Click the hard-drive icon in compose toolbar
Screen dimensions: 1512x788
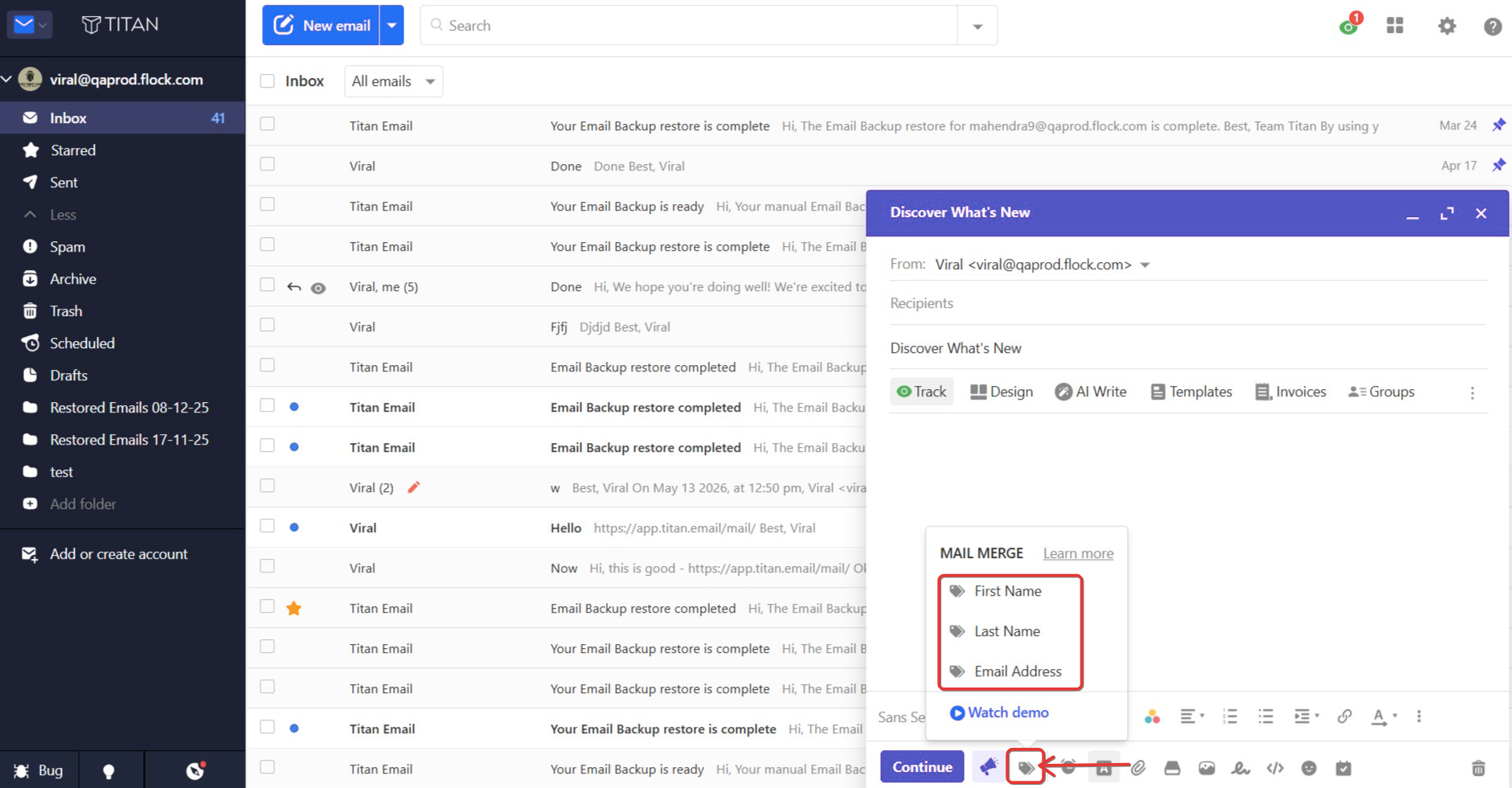pos(1172,768)
